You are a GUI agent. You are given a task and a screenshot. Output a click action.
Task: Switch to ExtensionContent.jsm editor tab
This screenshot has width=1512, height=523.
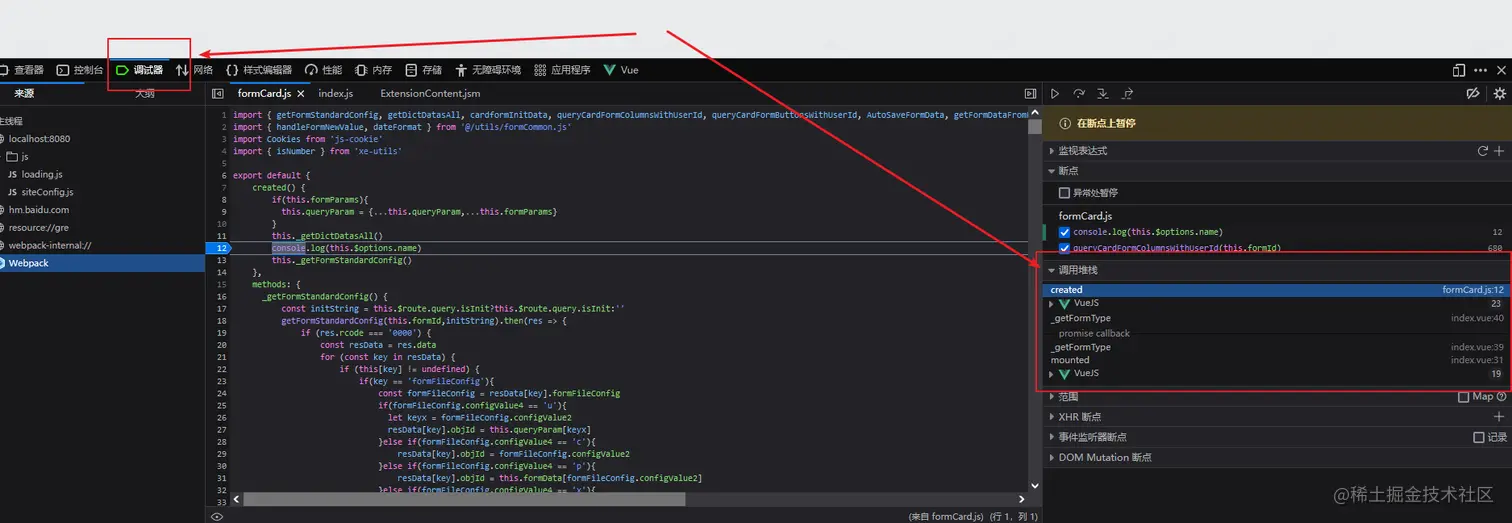click(430, 93)
